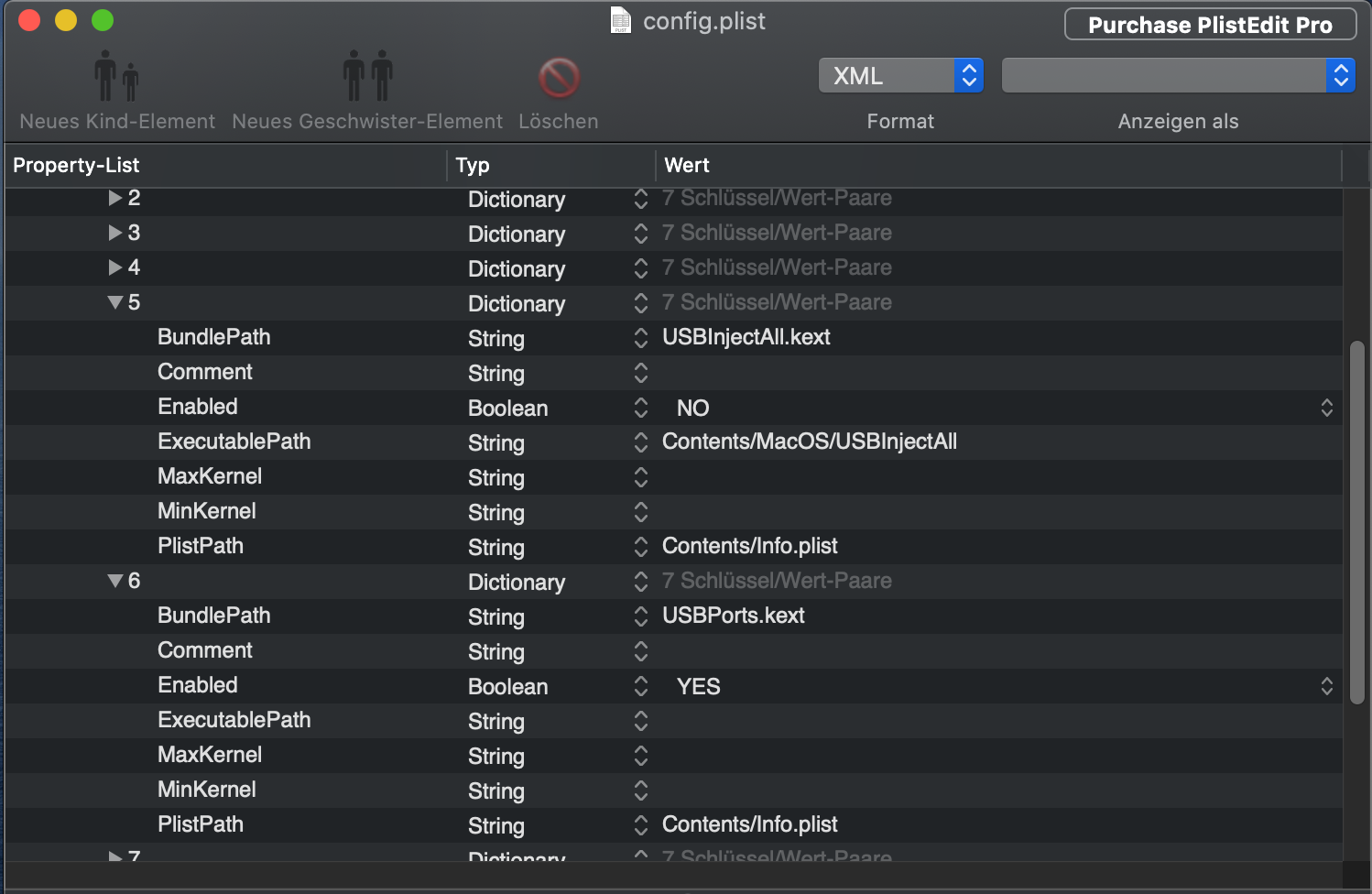
Task: Expand dictionary item 2
Action: click(x=115, y=198)
